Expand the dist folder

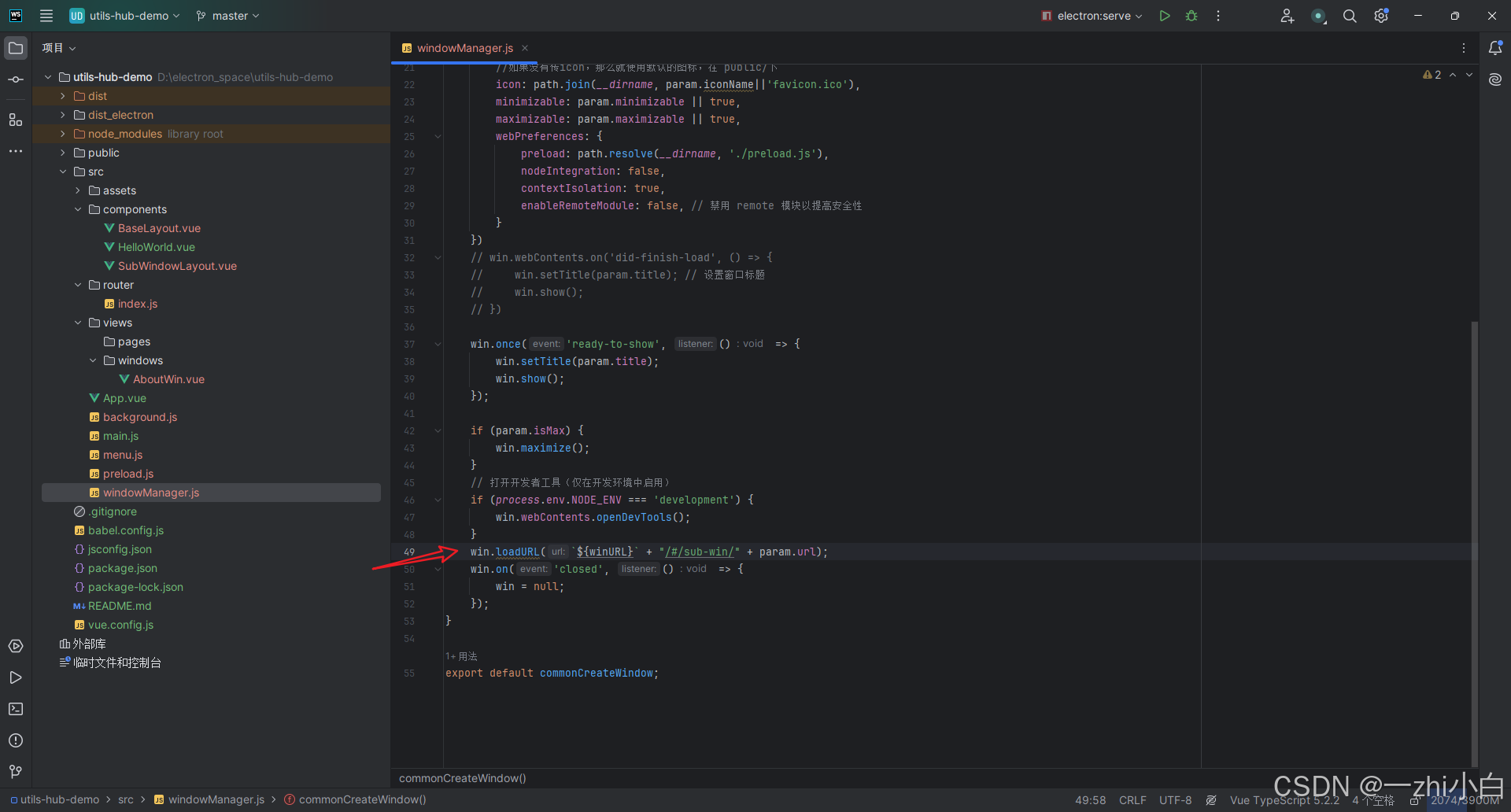[63, 96]
